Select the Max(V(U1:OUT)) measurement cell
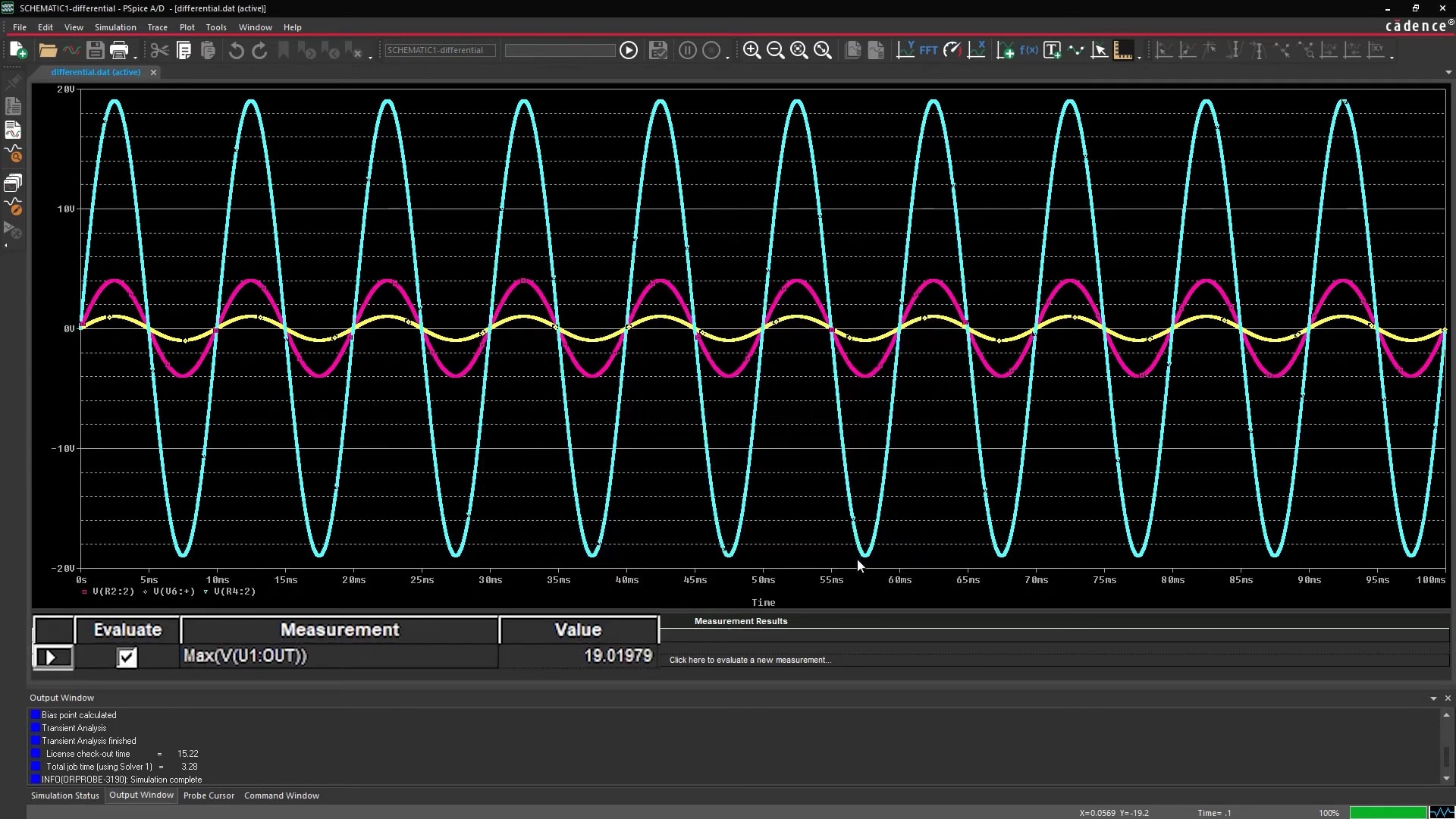The width and height of the screenshot is (1456, 819). [339, 657]
